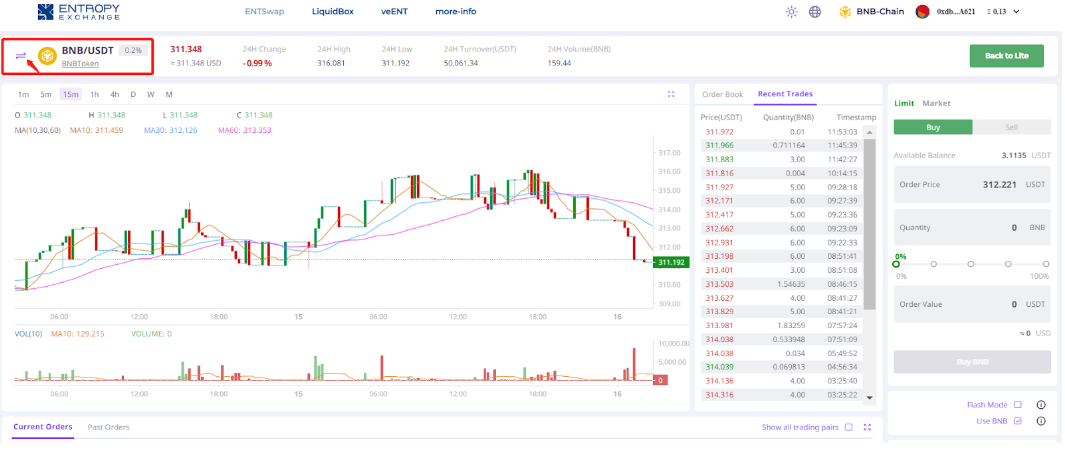Click the Recent Trades scrollbar down arrow
Image resolution: width=1065 pixels, height=452 pixels.
click(870, 398)
